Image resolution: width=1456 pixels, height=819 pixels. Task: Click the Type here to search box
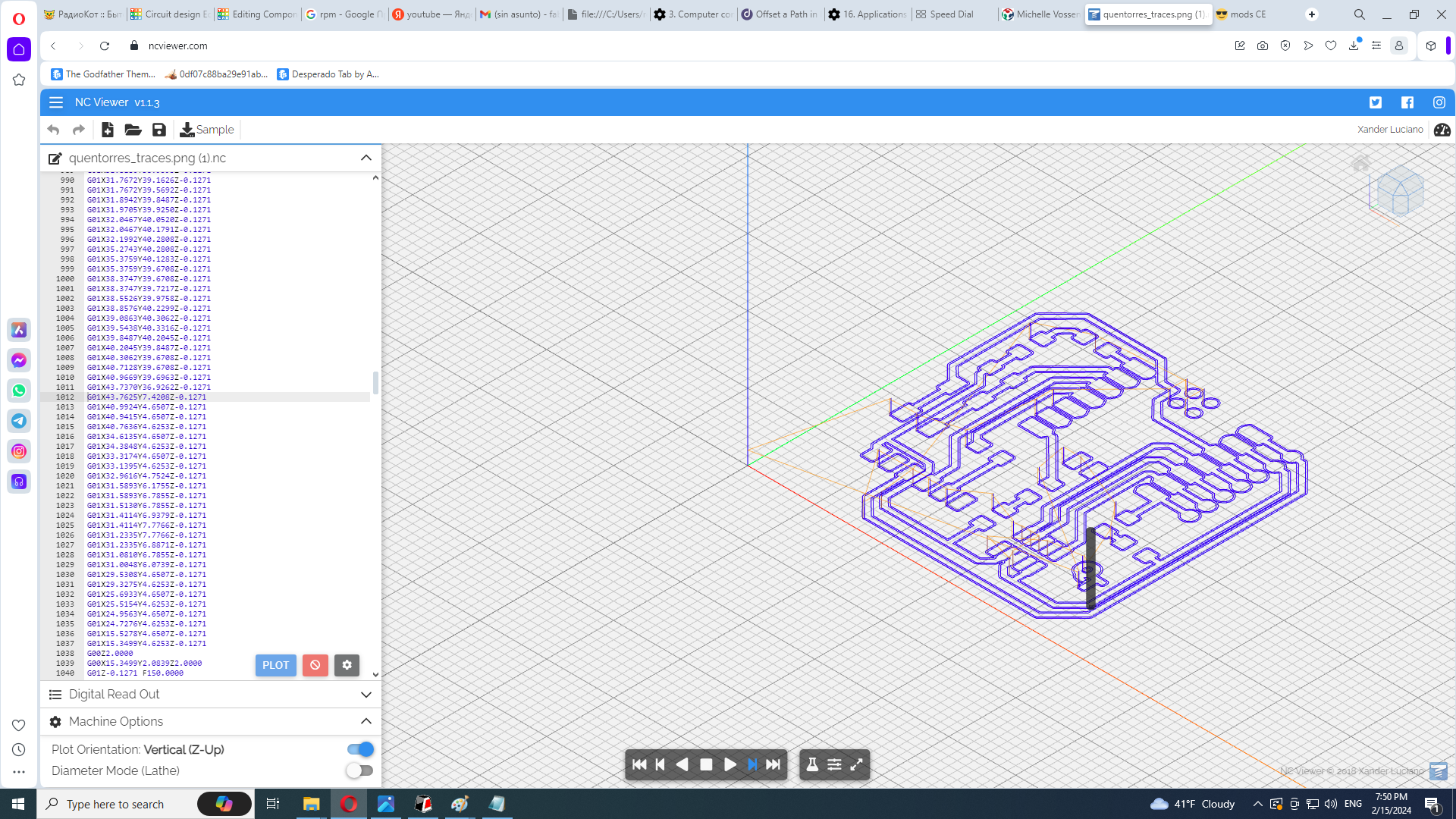pyautogui.click(x=144, y=804)
